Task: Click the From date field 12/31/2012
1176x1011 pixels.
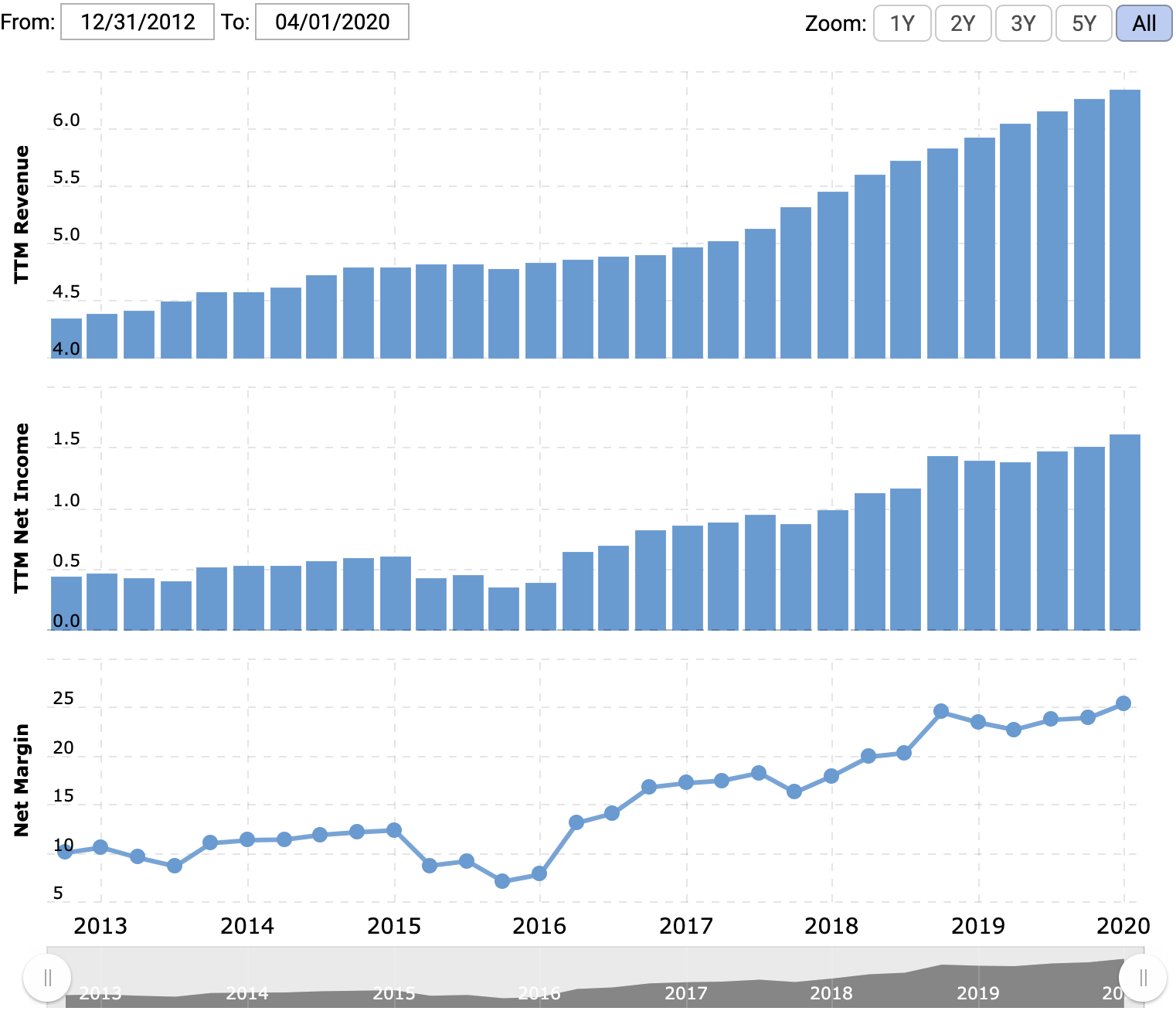Action: [138, 22]
